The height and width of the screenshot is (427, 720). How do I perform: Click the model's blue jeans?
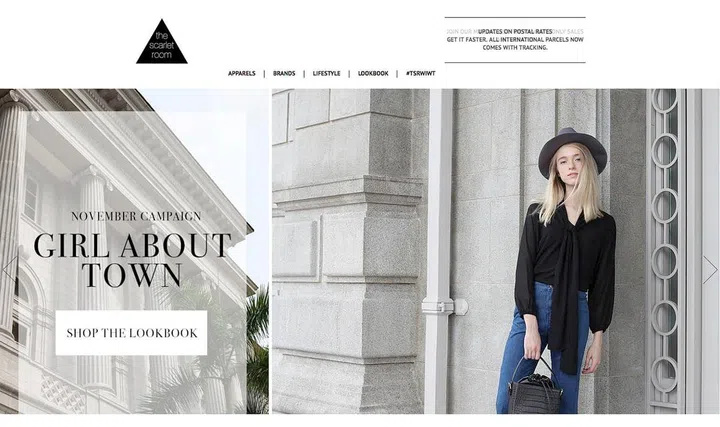pyautogui.click(x=542, y=349)
